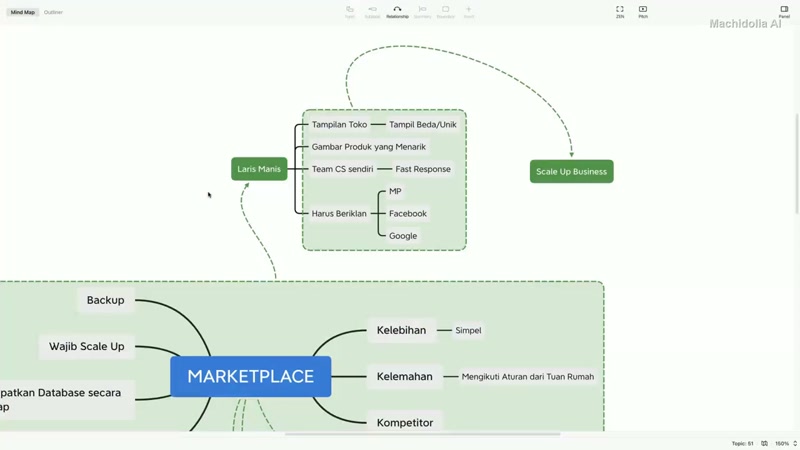
Task: Click the Boundary toolbar icon
Action: point(445,12)
